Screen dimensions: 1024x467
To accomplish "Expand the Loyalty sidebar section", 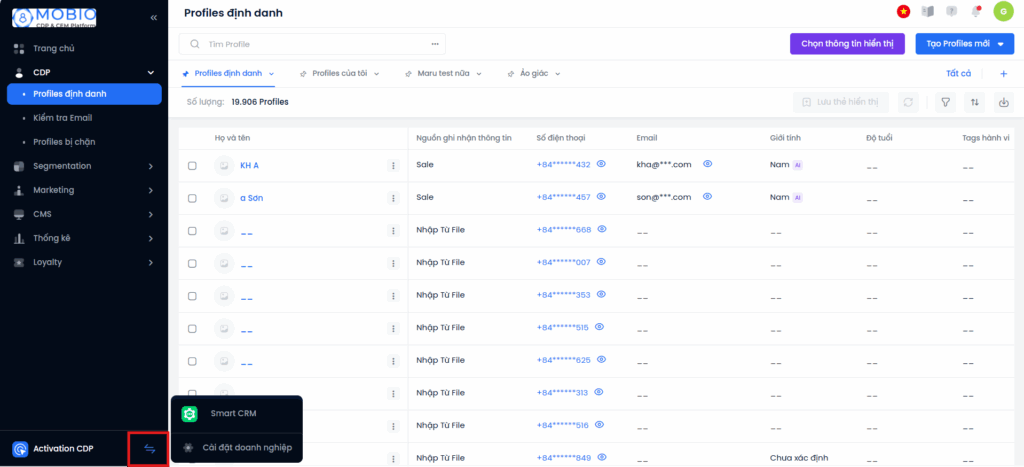I will click(150, 263).
